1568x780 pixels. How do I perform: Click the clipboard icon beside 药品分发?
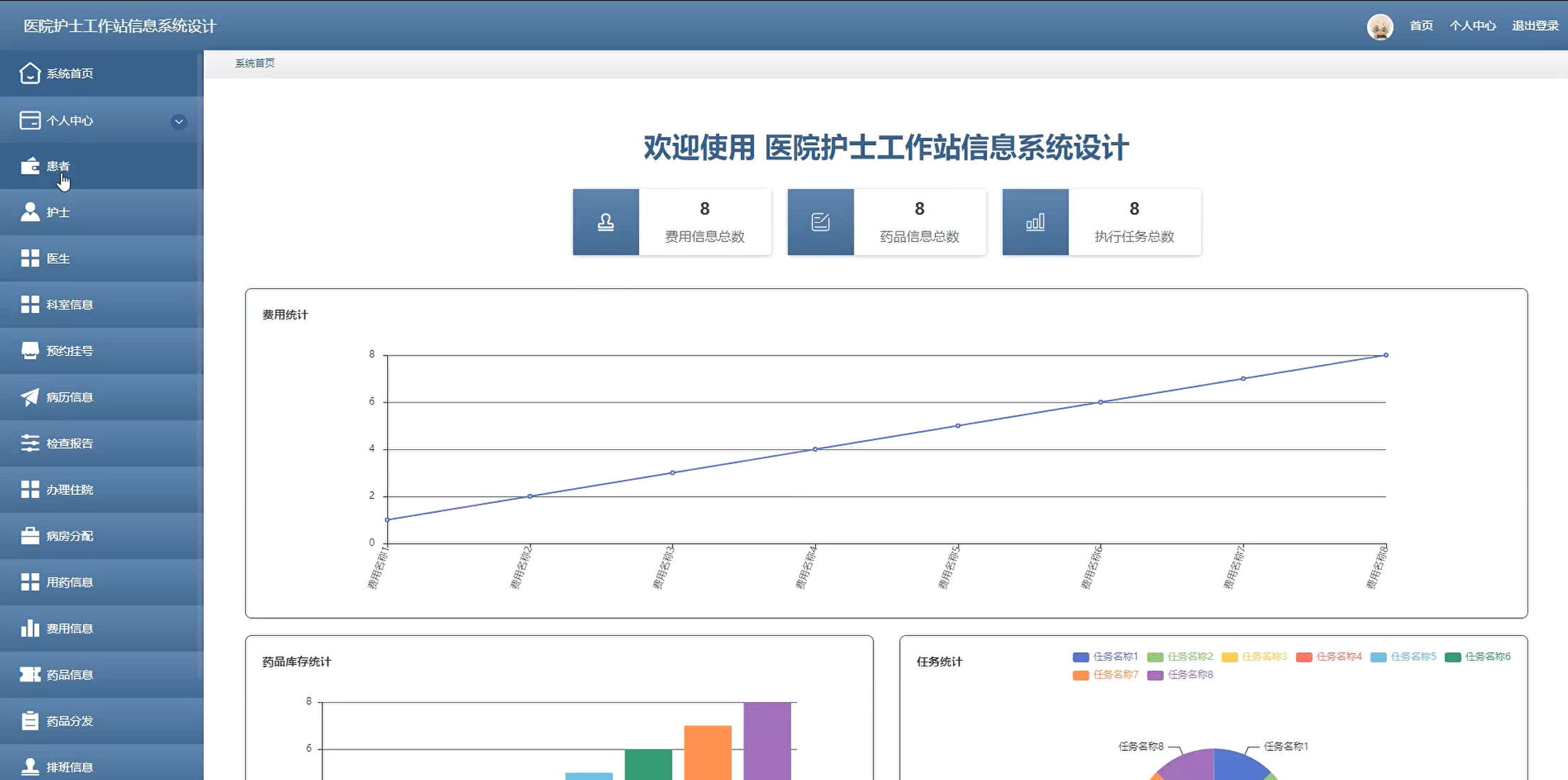pyautogui.click(x=30, y=720)
